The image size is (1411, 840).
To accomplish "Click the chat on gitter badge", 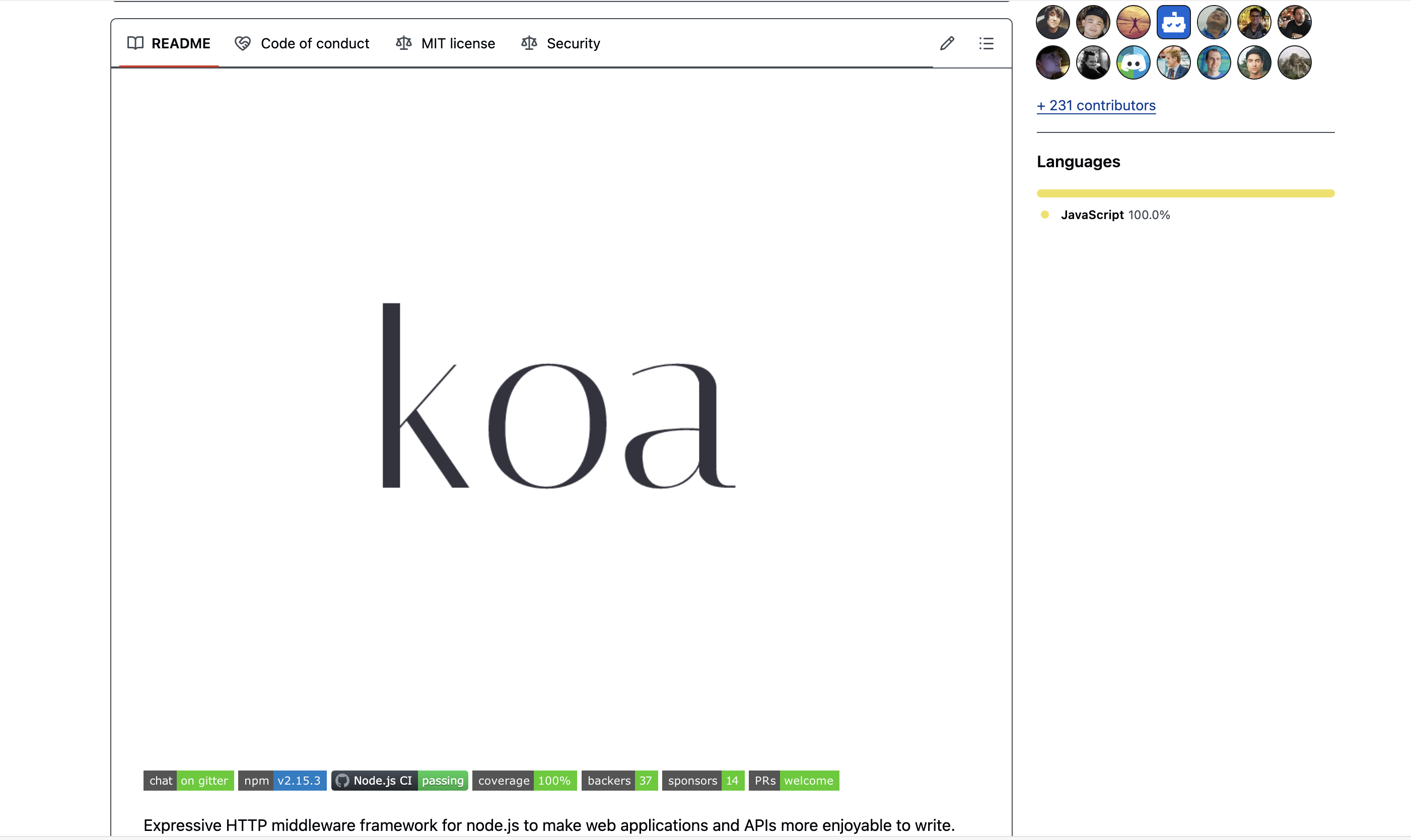I will pyautogui.click(x=188, y=781).
